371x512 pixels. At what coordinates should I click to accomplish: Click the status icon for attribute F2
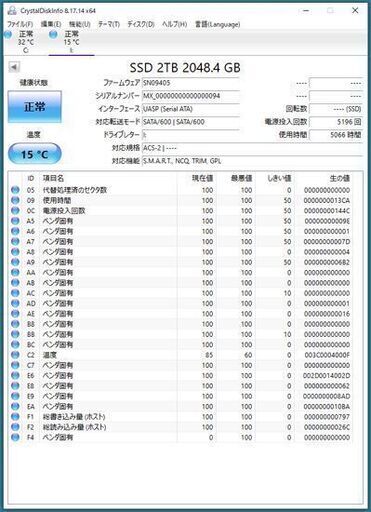click(15, 427)
